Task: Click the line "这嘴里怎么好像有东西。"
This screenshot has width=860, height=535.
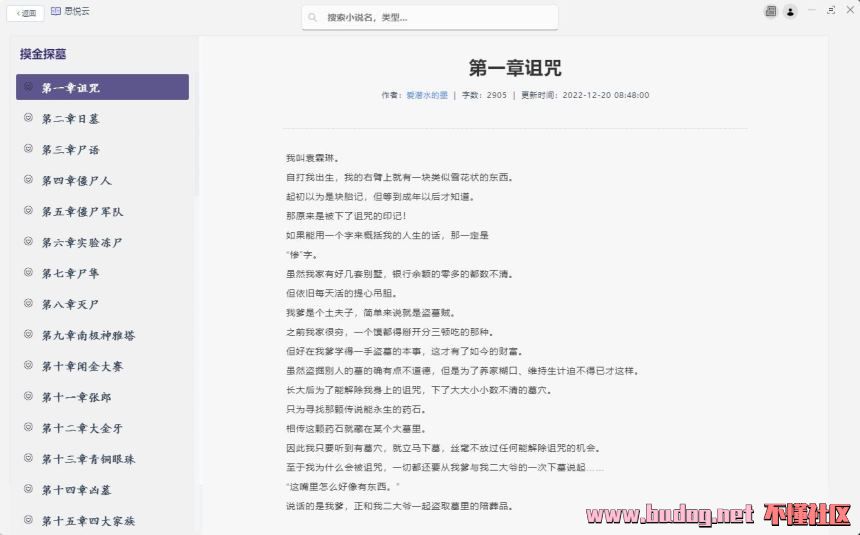Action: (343, 487)
